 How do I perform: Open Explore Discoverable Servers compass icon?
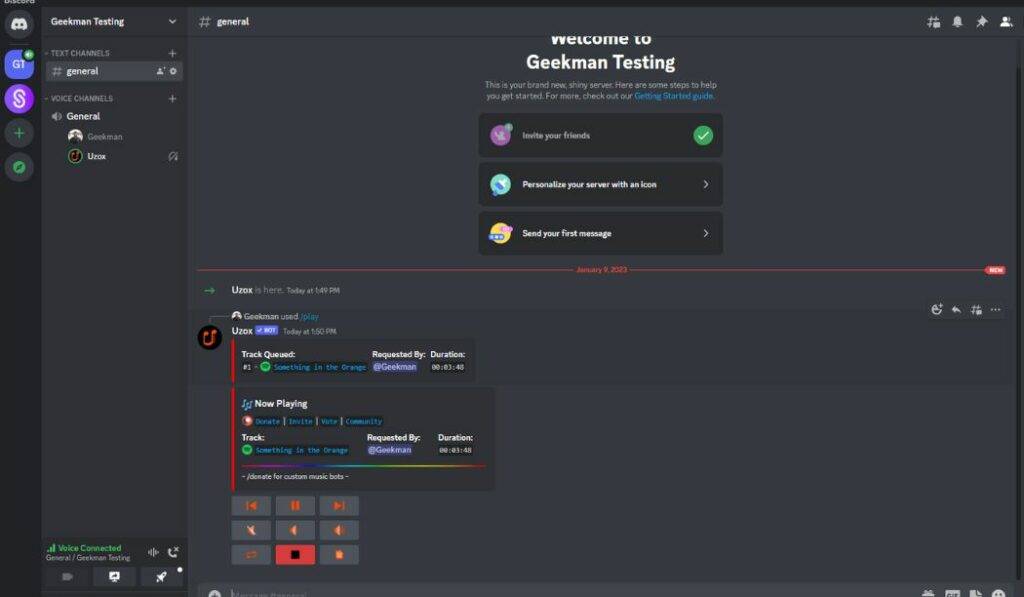coord(19,167)
